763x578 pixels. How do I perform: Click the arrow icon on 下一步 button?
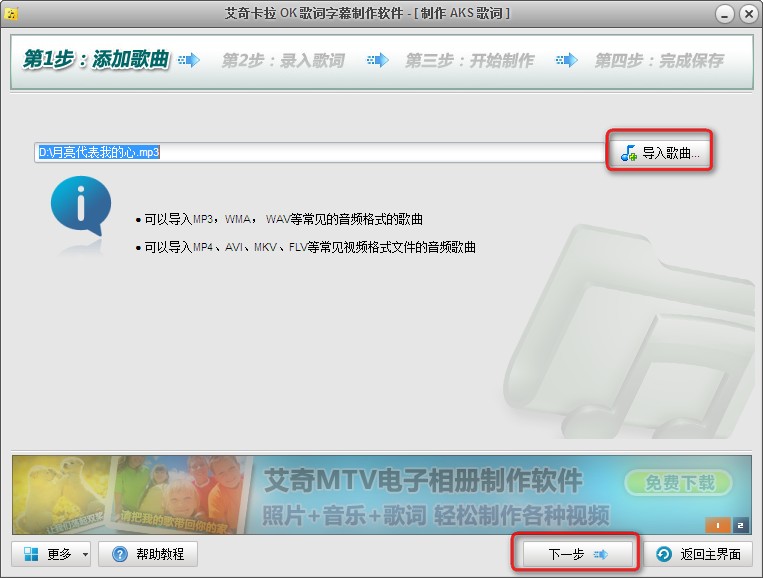tap(601, 554)
